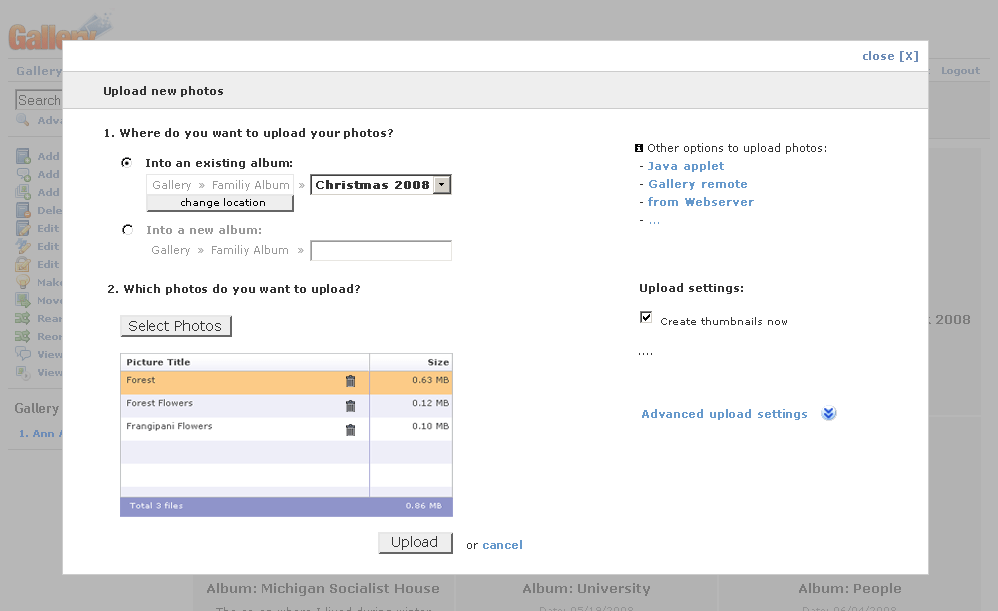Uncheck 'Create thumbnails now' checkbox
The width and height of the screenshot is (998, 611).
[646, 317]
